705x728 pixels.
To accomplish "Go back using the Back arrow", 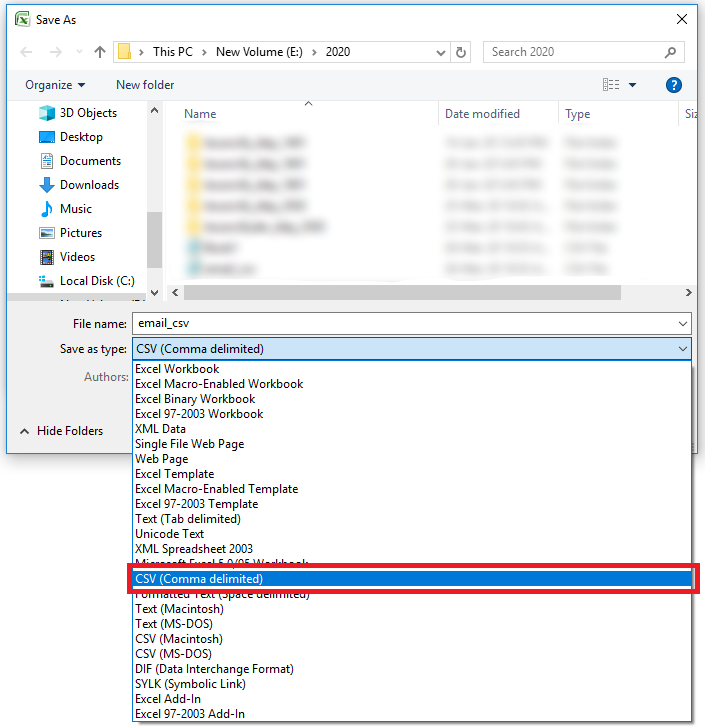I will pos(26,52).
